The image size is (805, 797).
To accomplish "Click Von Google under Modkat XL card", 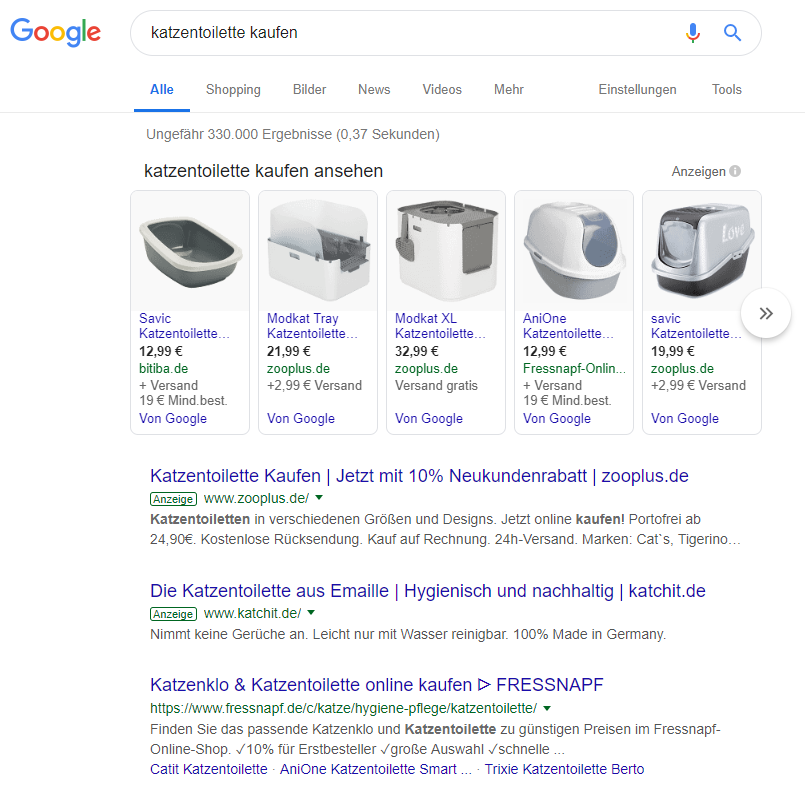I will [429, 419].
